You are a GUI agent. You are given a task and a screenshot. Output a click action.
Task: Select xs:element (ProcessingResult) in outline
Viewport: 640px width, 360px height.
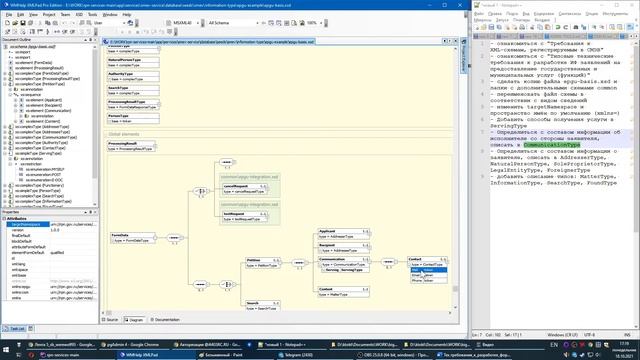click(39, 68)
